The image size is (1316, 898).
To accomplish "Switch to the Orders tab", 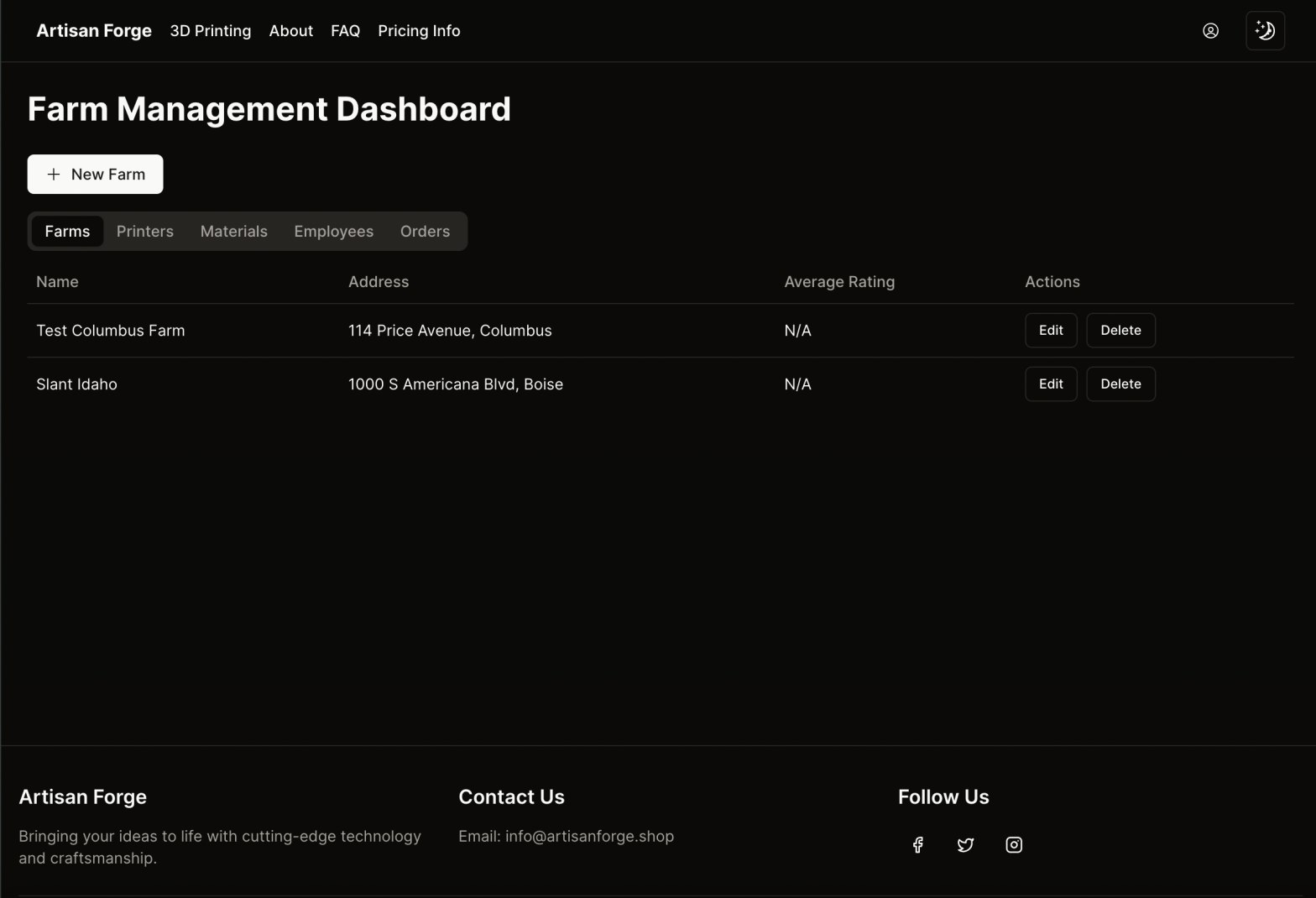I will point(425,231).
